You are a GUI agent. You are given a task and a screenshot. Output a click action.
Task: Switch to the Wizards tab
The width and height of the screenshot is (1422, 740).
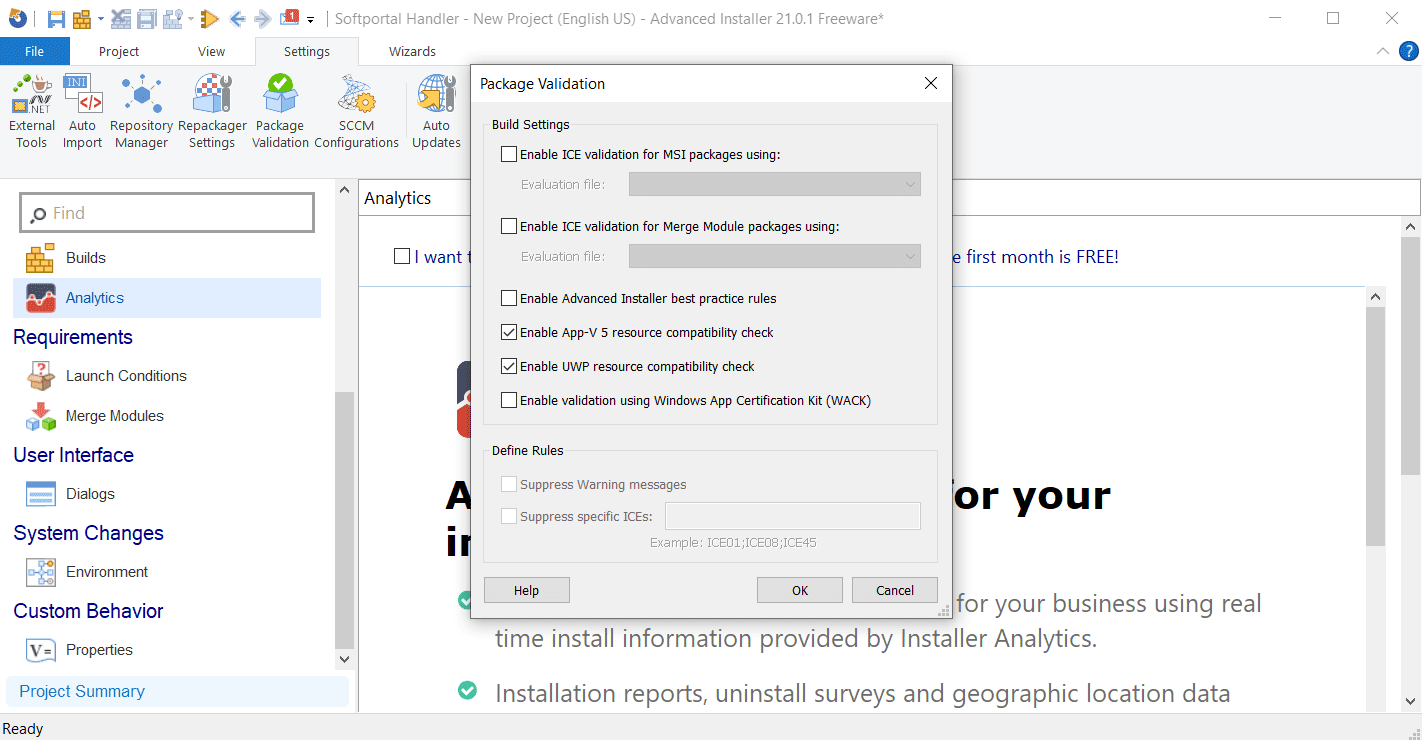tap(413, 51)
